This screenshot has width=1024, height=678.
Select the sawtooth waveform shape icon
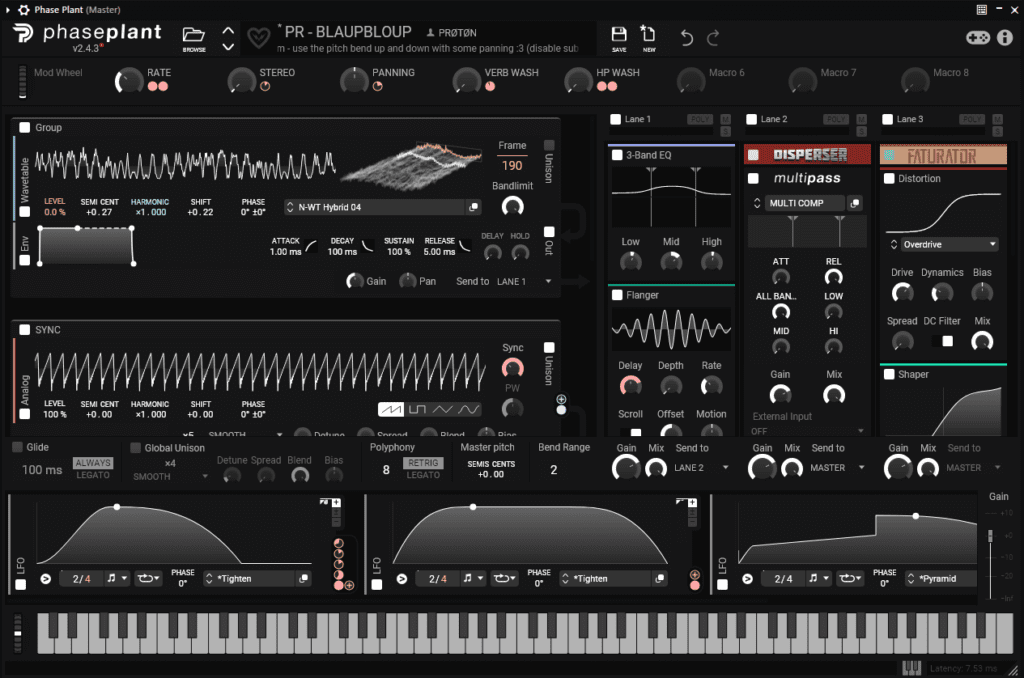point(391,409)
